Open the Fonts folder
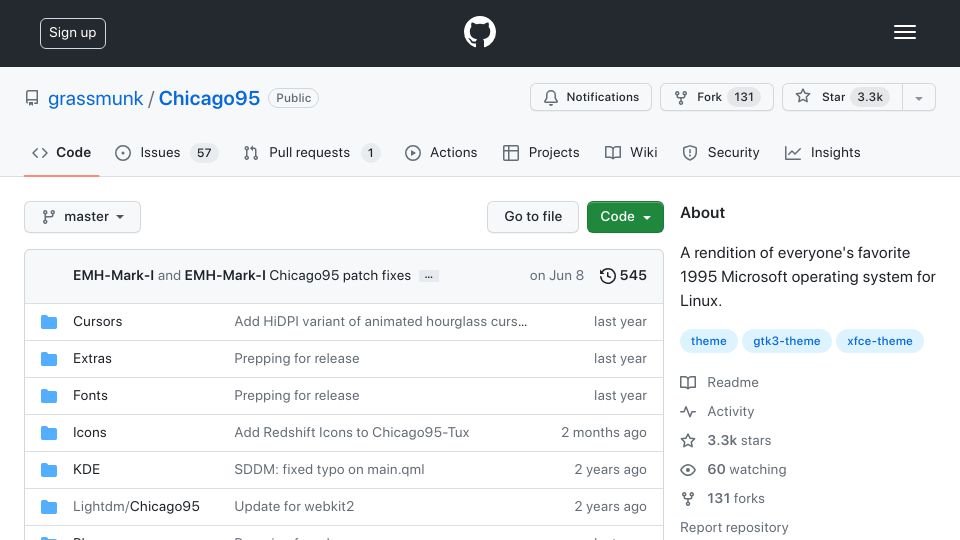This screenshot has width=960, height=540. click(x=90, y=396)
